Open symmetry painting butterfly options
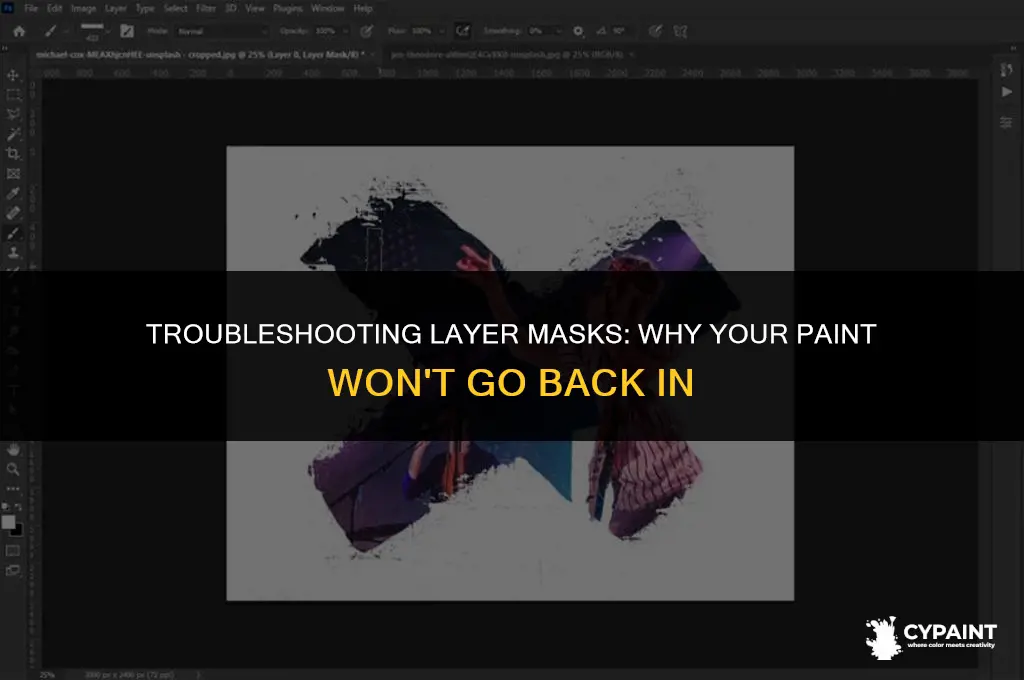This screenshot has height=680, width=1024. click(680, 31)
